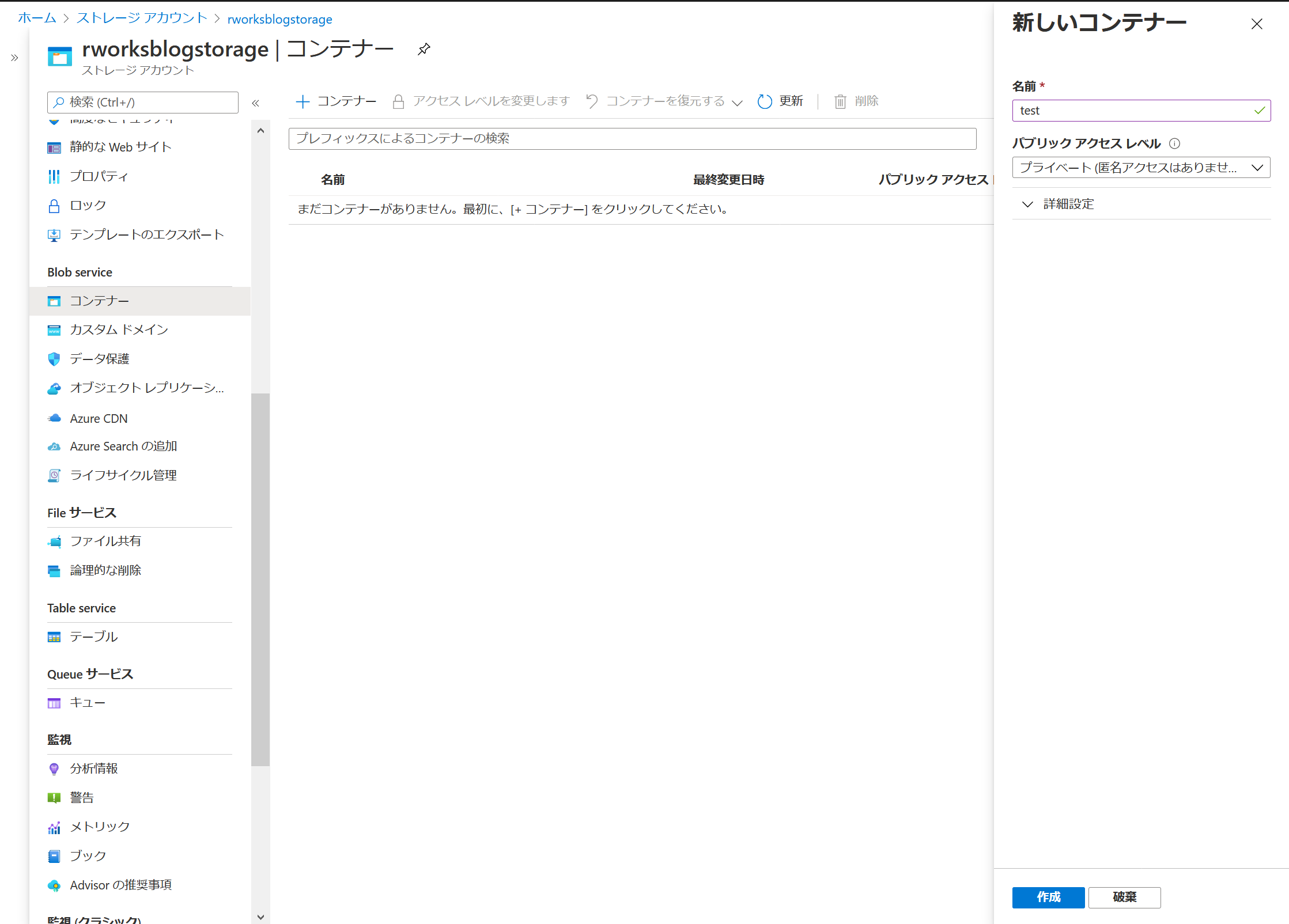This screenshot has height=924, width=1289.
Task: Open the パブリック アクセス レベル dropdown
Action: [1141, 168]
